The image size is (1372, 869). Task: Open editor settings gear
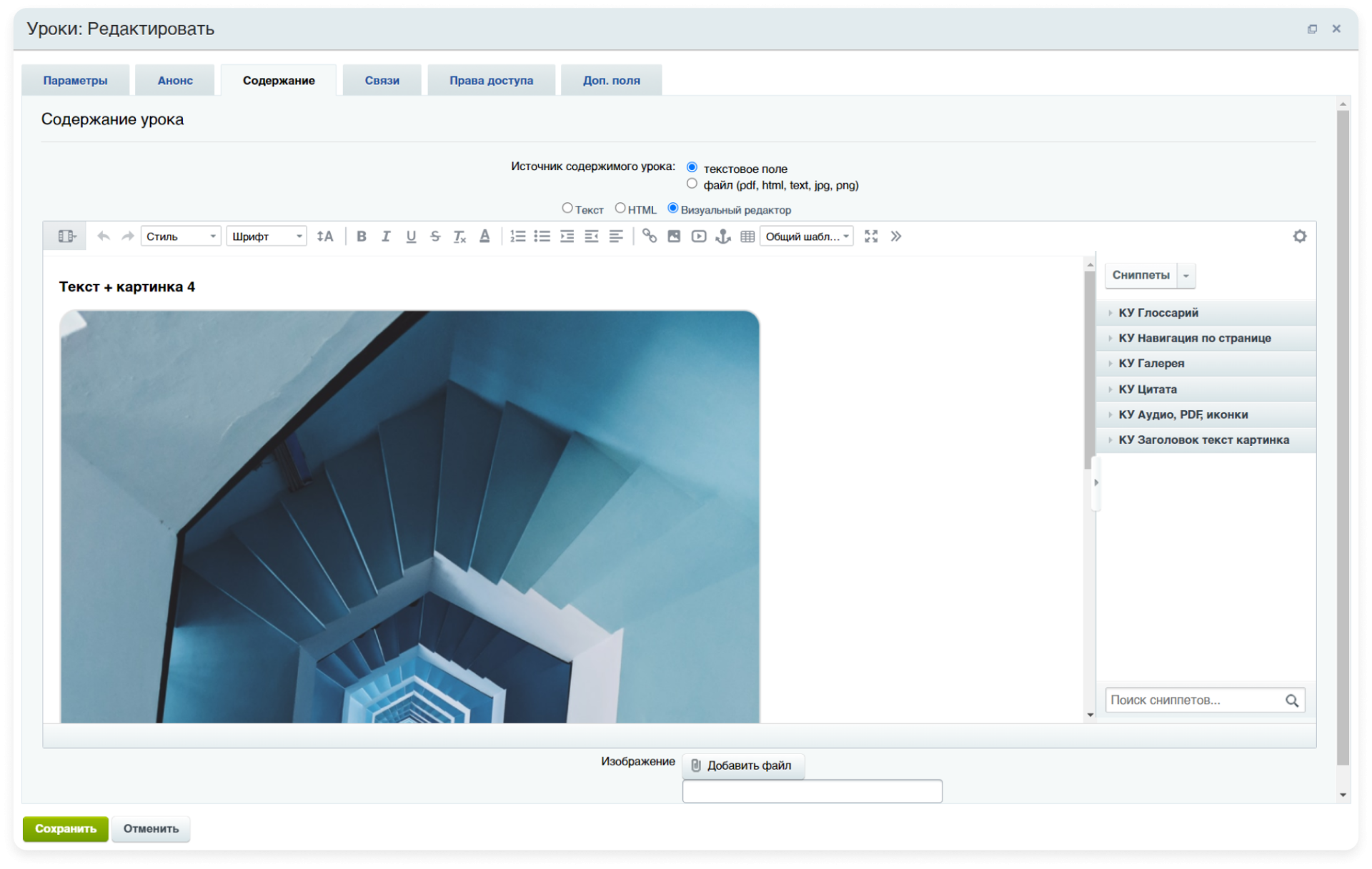[x=1299, y=237]
